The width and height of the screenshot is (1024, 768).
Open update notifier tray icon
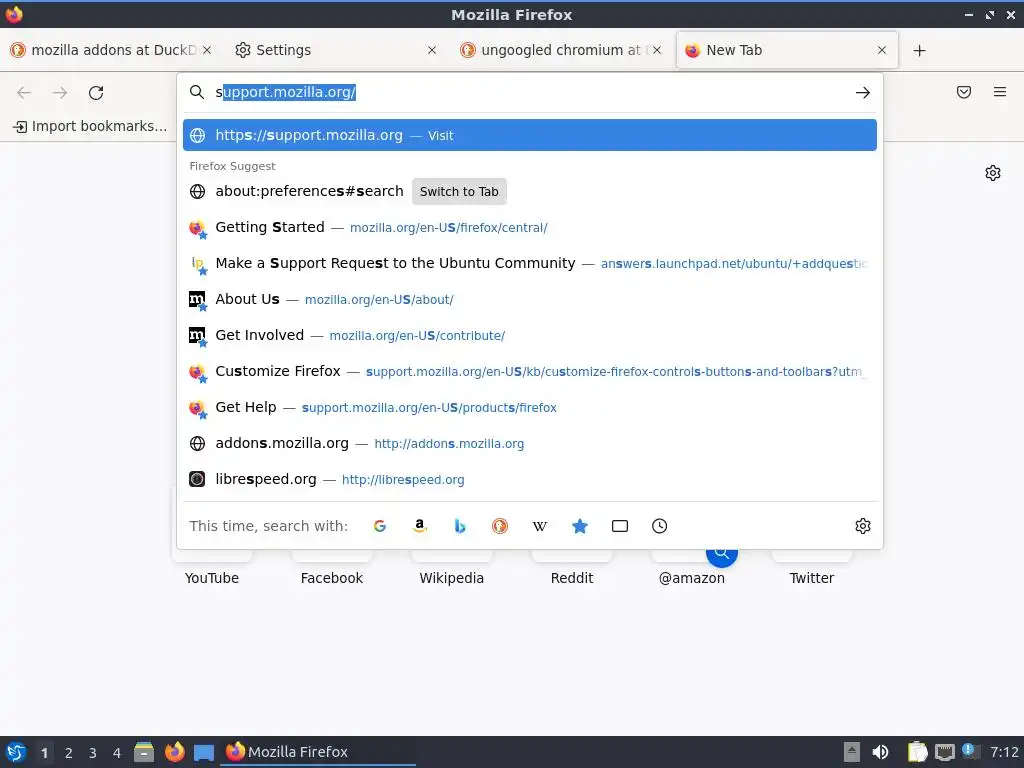(x=970, y=751)
